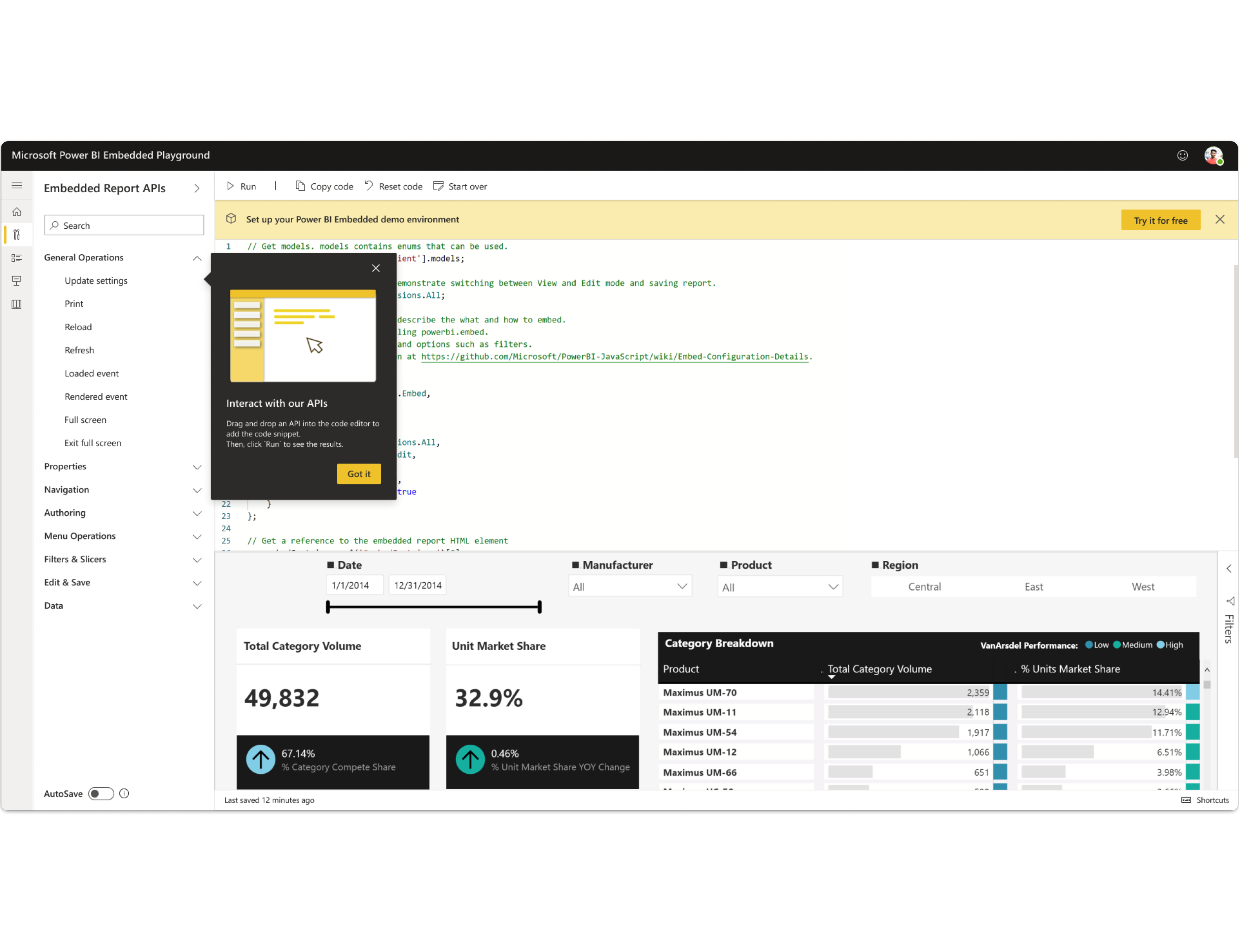Click the search magnifier icon
This screenshot has height=952, width=1239.
pyautogui.click(x=54, y=226)
